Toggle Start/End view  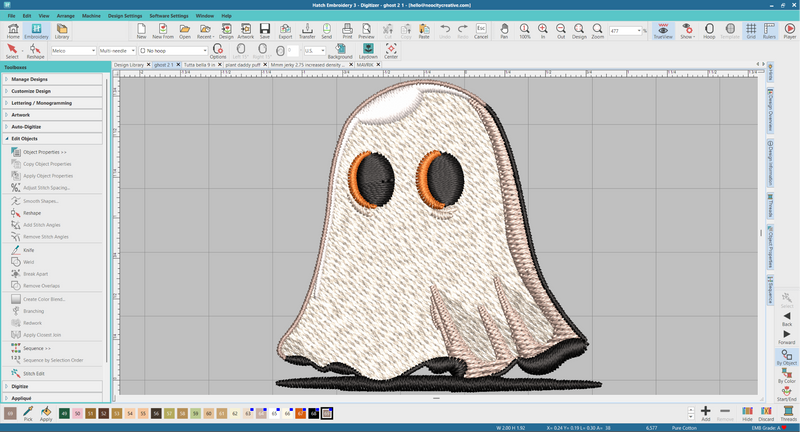[787, 394]
